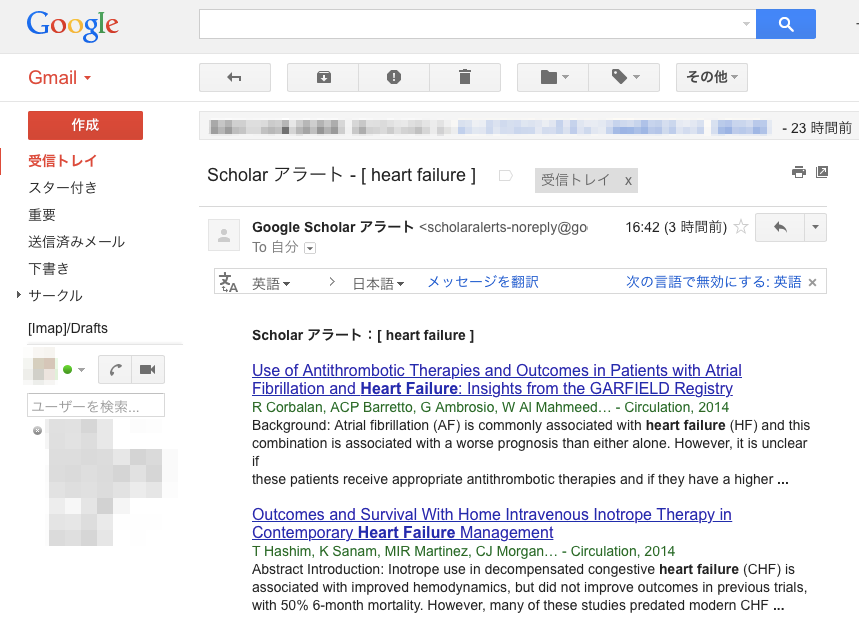859x626 pixels.
Task: Click the ユーザーを検索 people search field
Action: point(96,405)
